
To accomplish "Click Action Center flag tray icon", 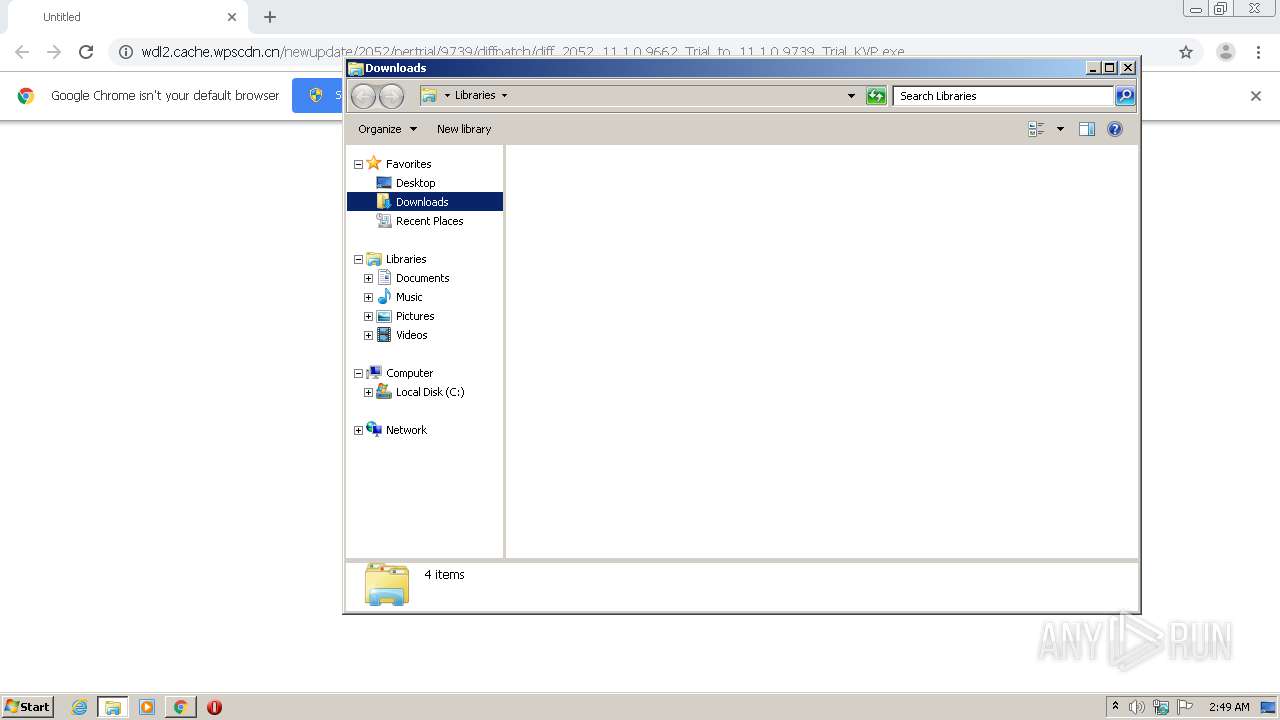I will [1185, 707].
